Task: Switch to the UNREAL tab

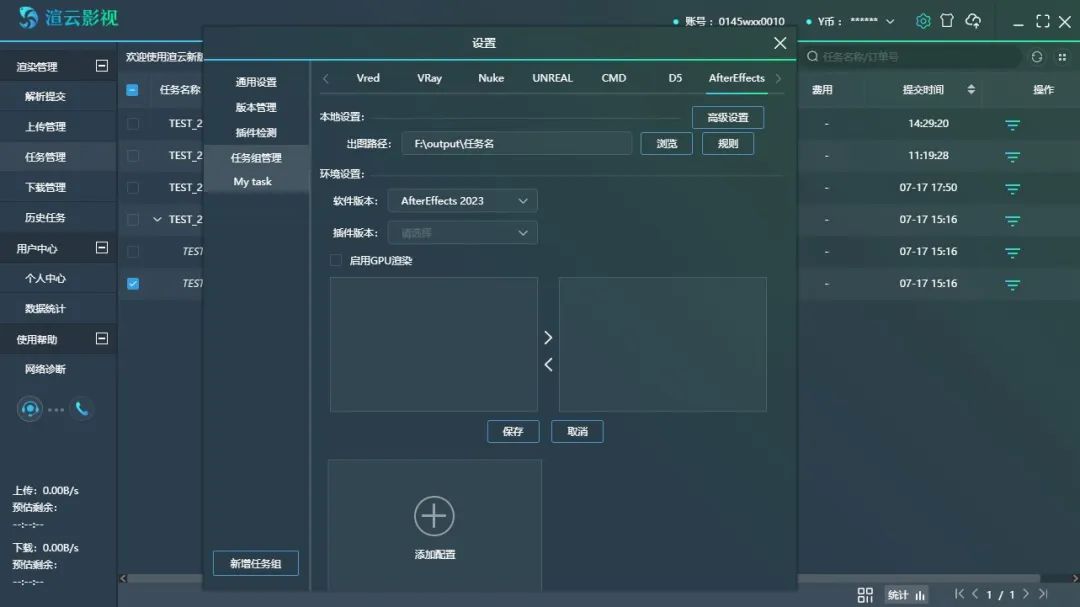Action: [552, 78]
